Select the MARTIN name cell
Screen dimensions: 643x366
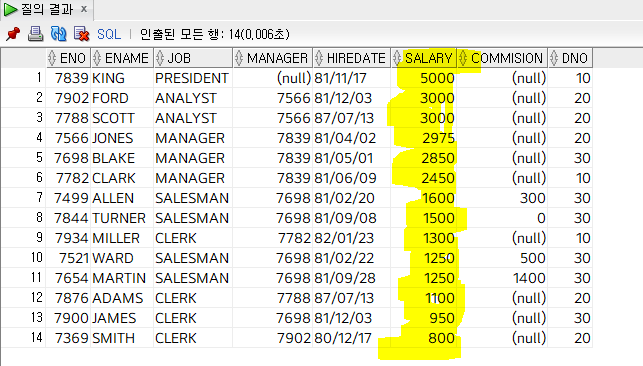click(122, 278)
